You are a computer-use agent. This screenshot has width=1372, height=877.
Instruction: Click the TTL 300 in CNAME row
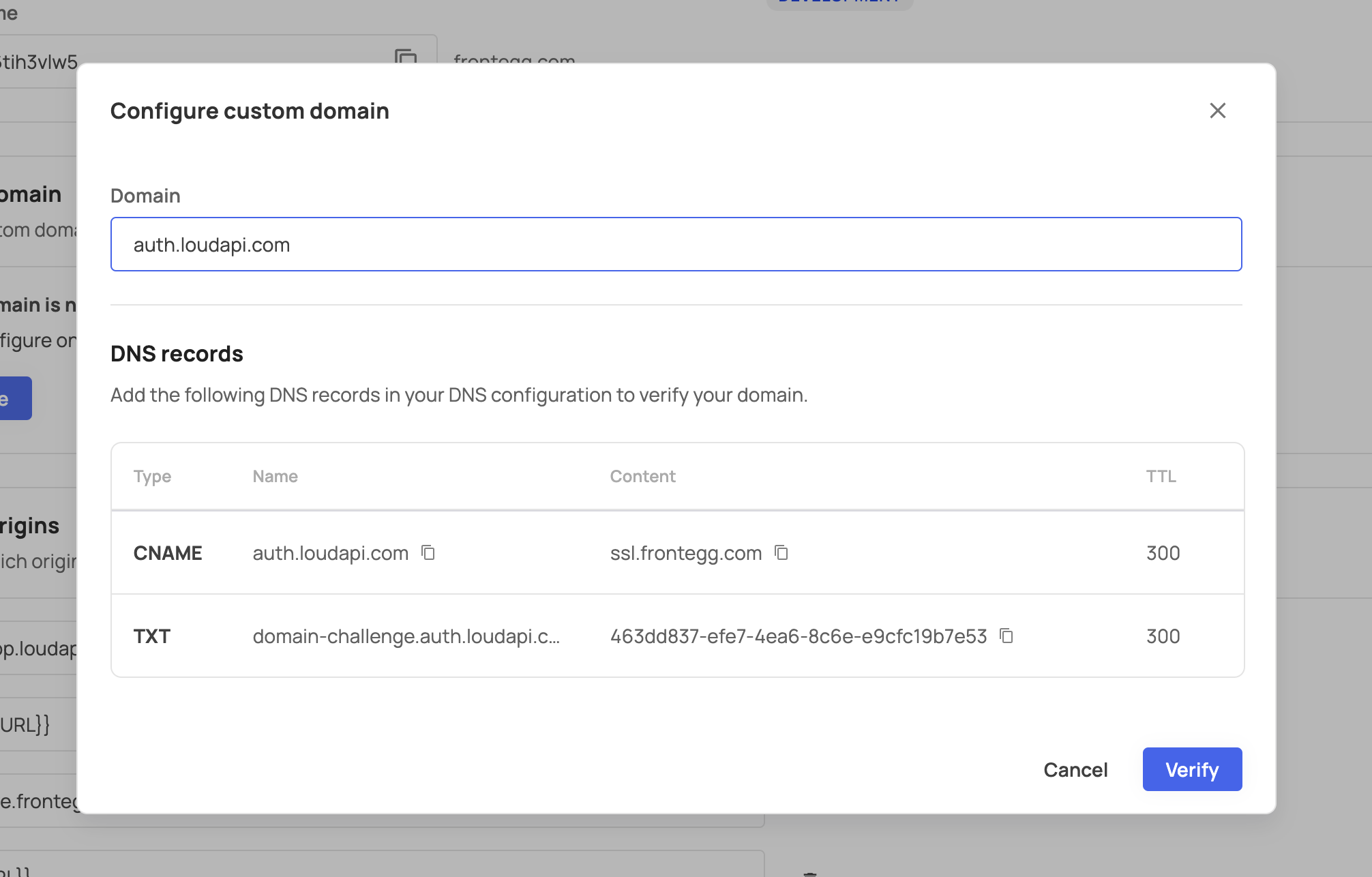tap(1163, 553)
